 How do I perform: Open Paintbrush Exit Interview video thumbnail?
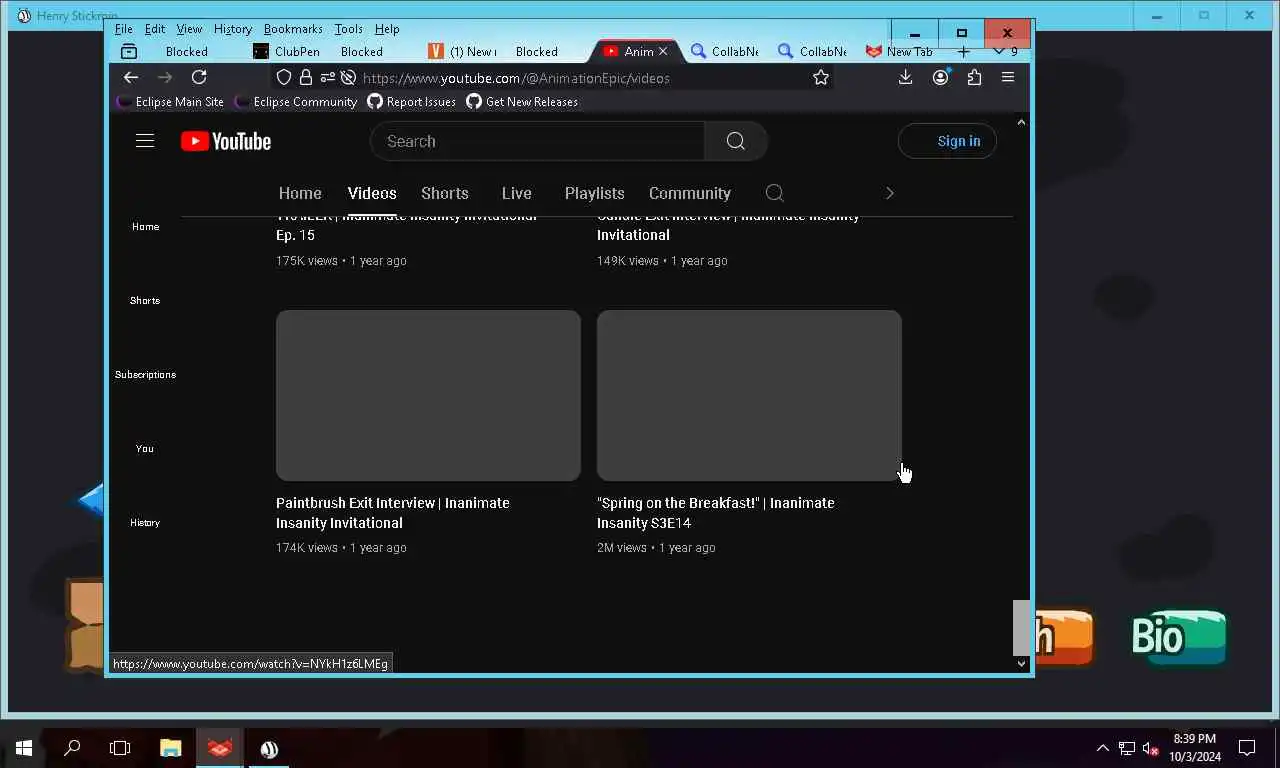click(428, 395)
